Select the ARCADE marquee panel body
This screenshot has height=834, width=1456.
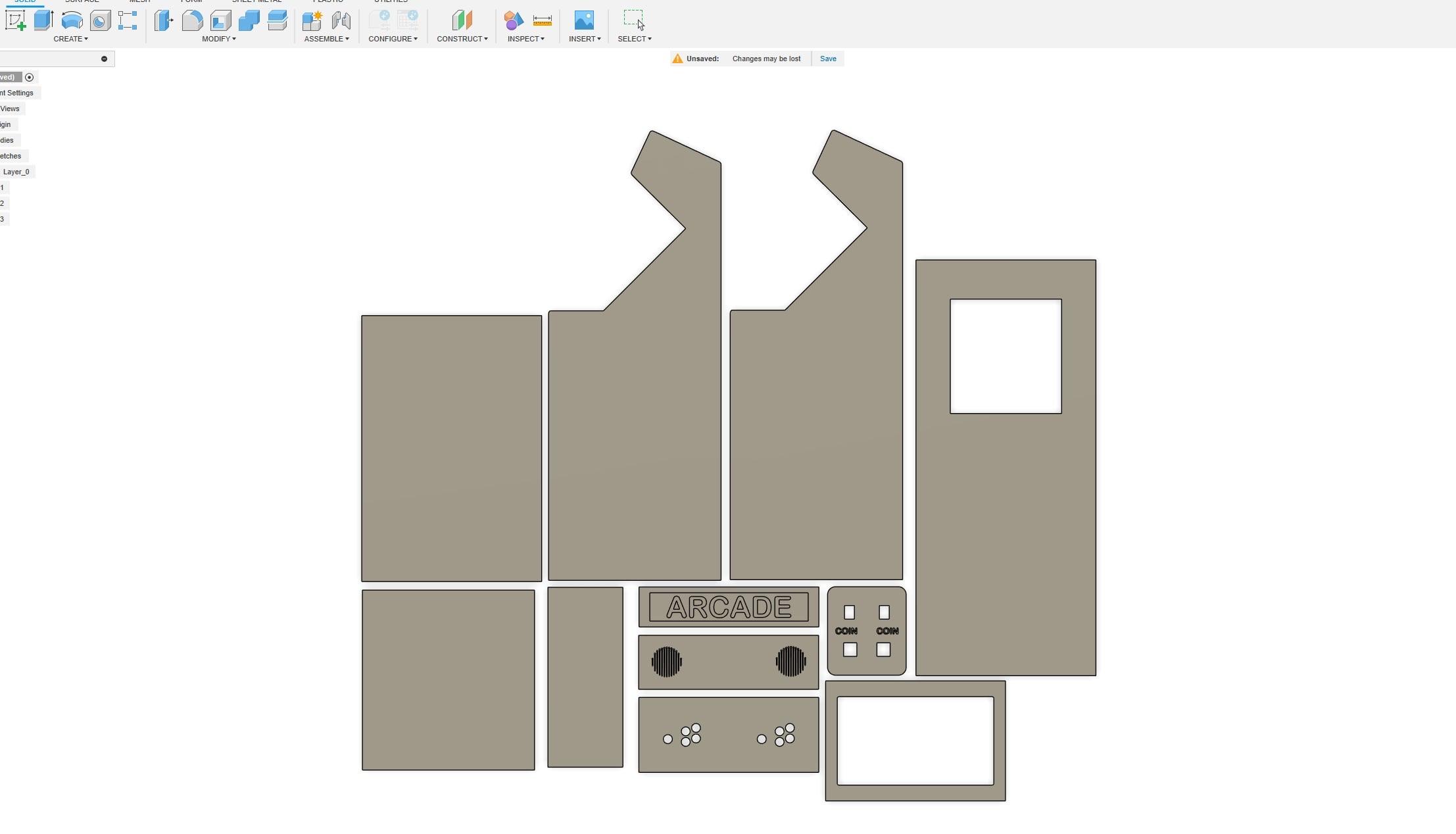tap(729, 607)
